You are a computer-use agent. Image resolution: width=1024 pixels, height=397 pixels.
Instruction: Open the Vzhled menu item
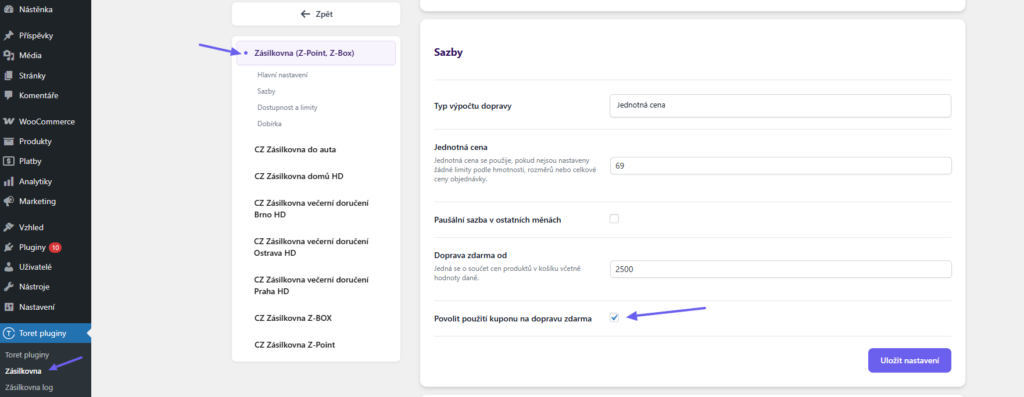[46, 227]
